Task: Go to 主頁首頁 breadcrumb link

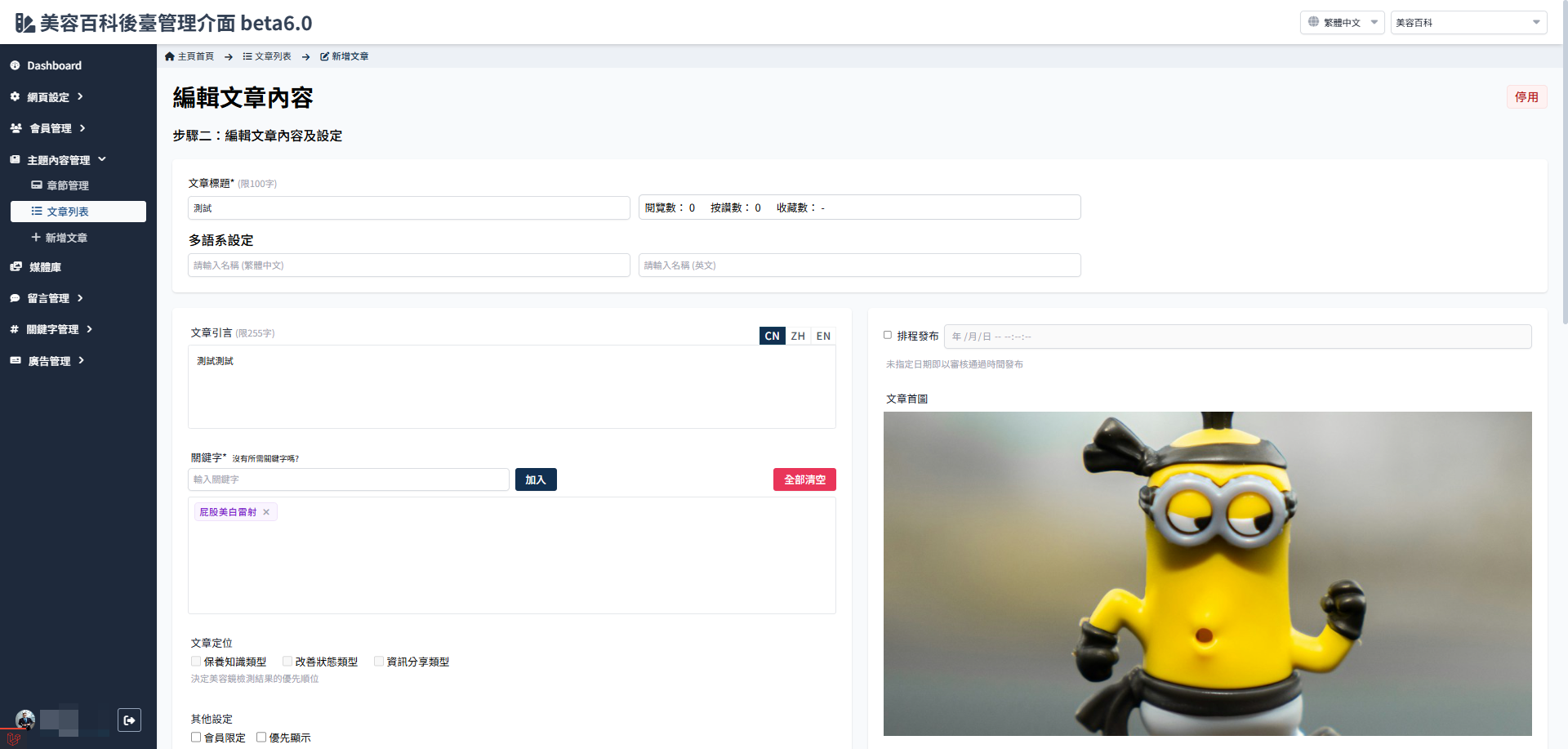Action: click(196, 56)
